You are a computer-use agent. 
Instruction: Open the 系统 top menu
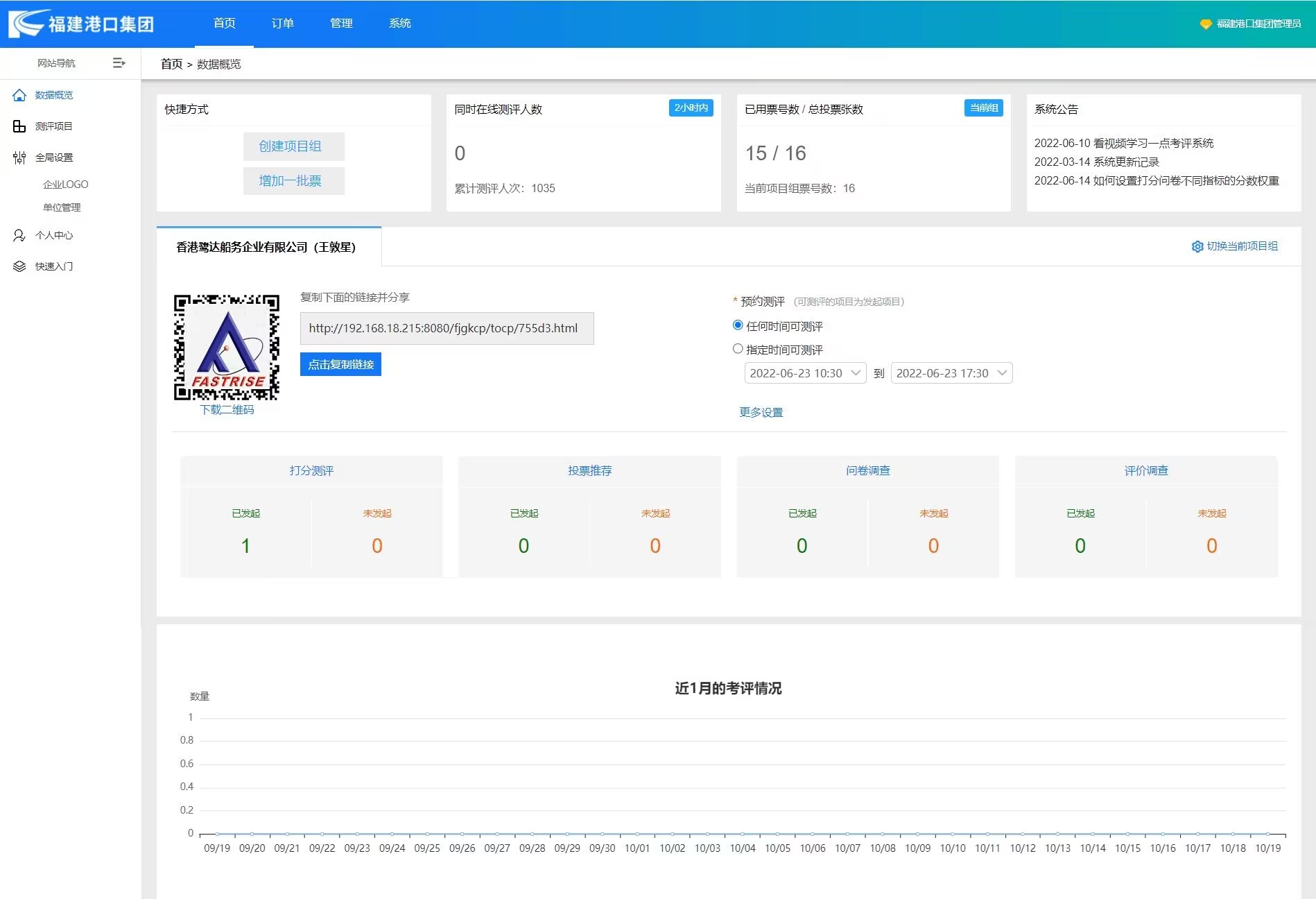pos(399,24)
